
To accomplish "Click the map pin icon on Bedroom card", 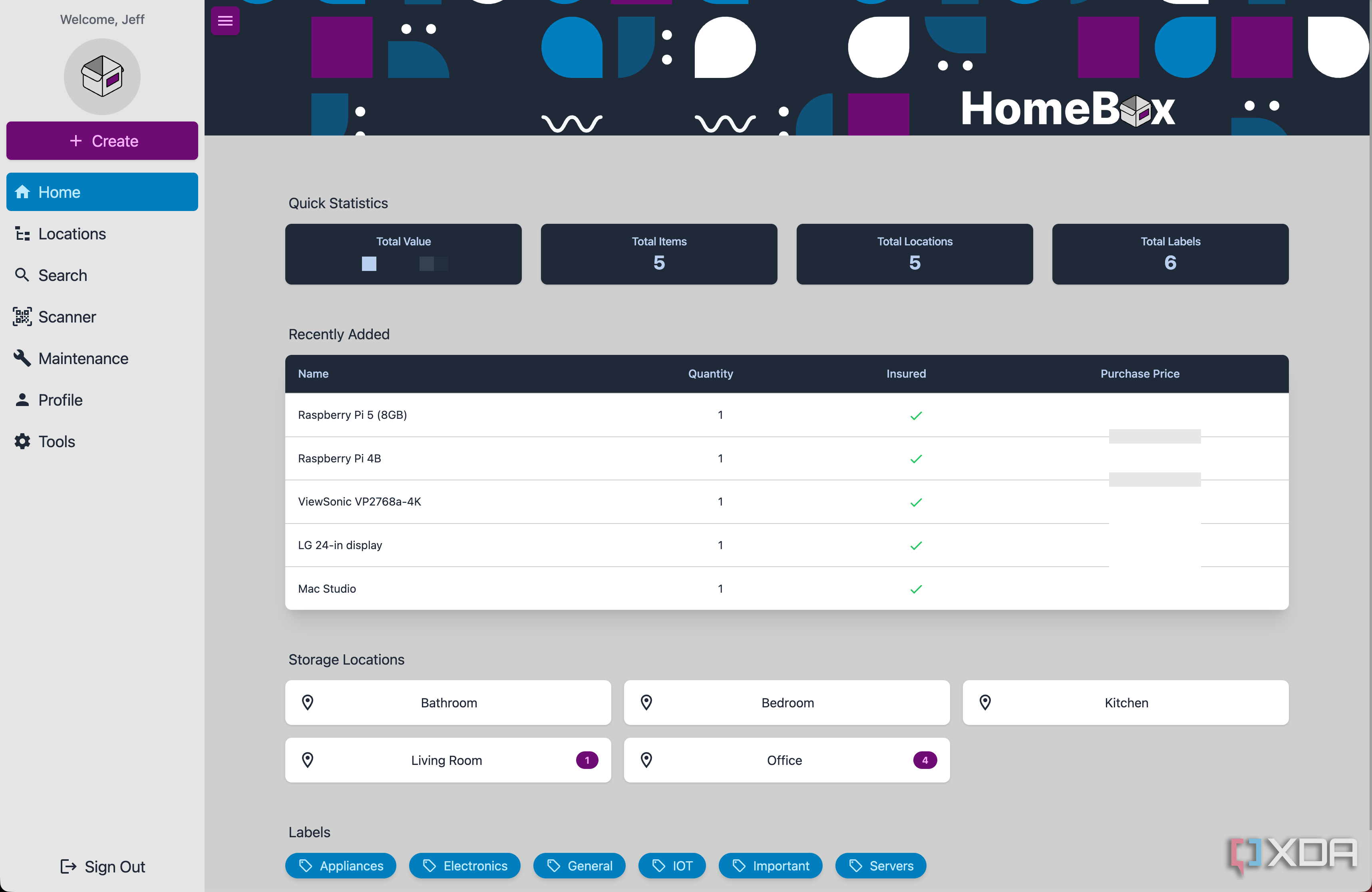I will pyautogui.click(x=647, y=702).
